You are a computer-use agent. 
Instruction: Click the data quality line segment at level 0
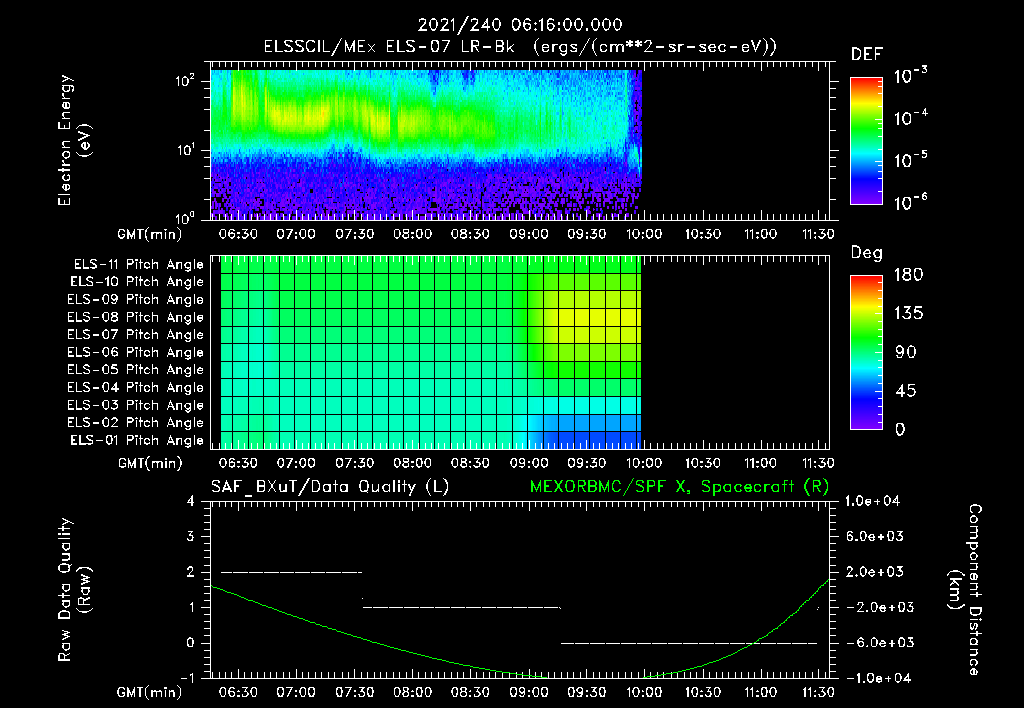689,643
